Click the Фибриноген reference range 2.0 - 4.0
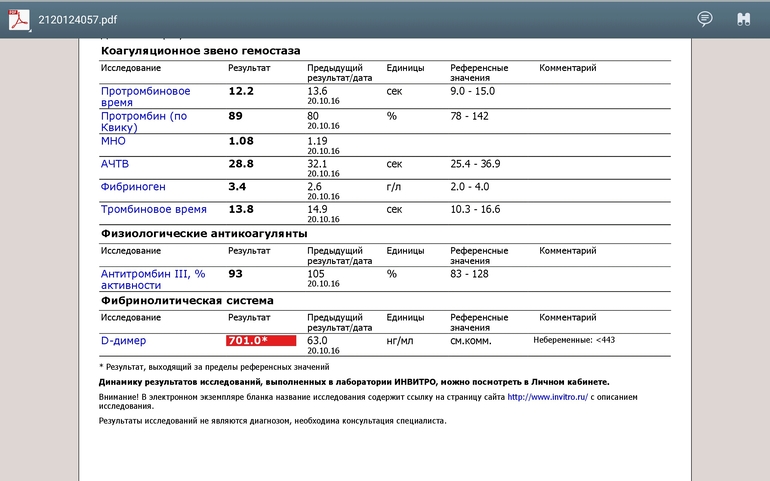This screenshot has width=770, height=481. (472, 186)
